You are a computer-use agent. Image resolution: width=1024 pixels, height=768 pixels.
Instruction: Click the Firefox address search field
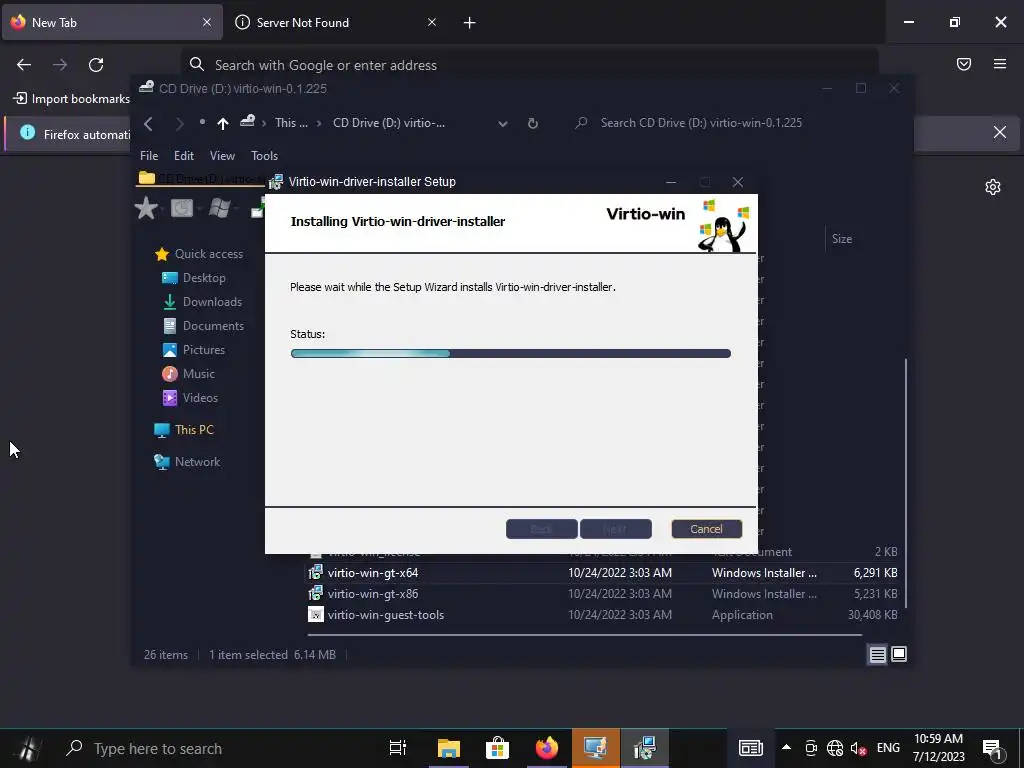pyautogui.click(x=529, y=65)
